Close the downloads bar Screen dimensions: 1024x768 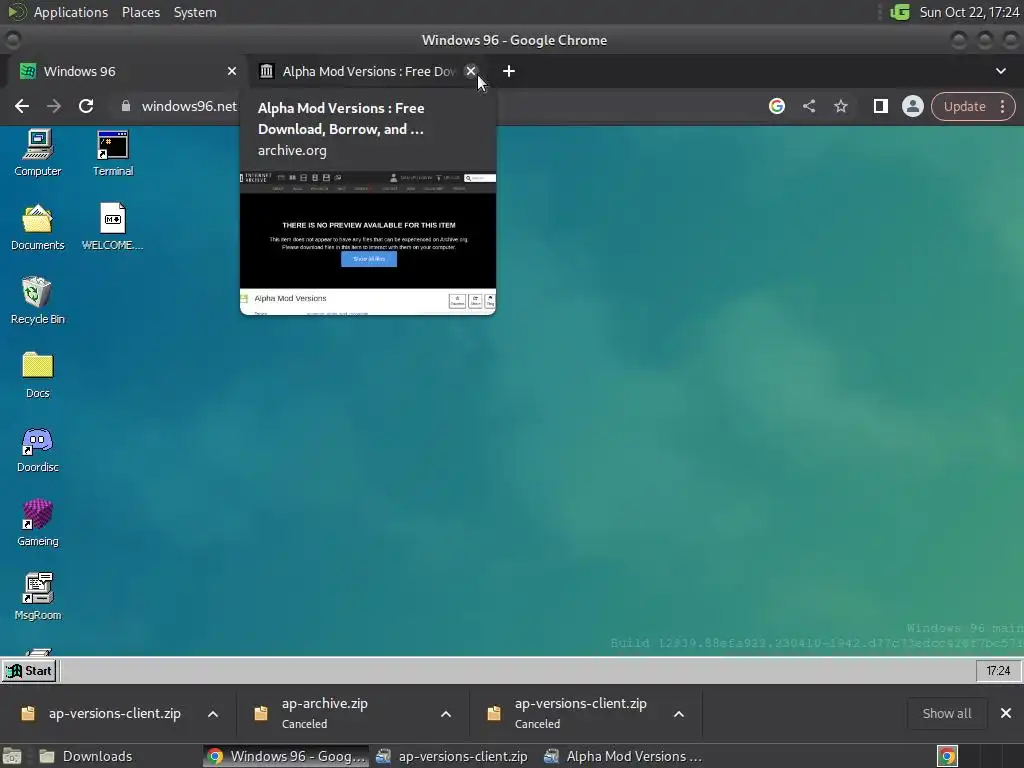click(x=1006, y=713)
